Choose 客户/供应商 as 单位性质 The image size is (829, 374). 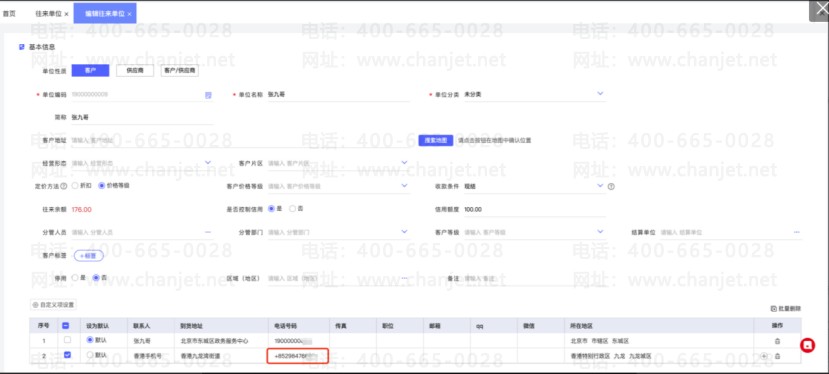pyautogui.click(x=180, y=70)
